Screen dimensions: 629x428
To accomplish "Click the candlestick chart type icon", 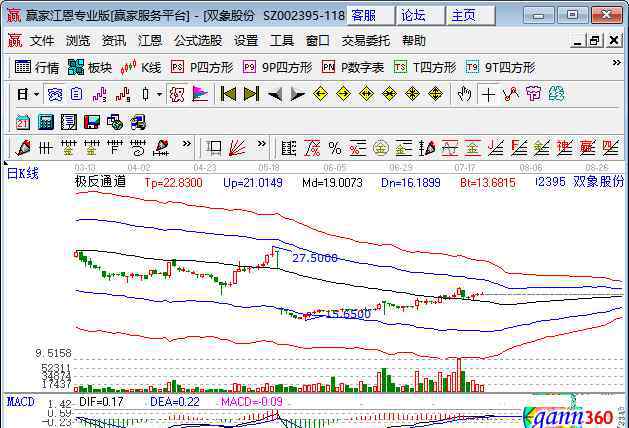I will pyautogui.click(x=145, y=95).
